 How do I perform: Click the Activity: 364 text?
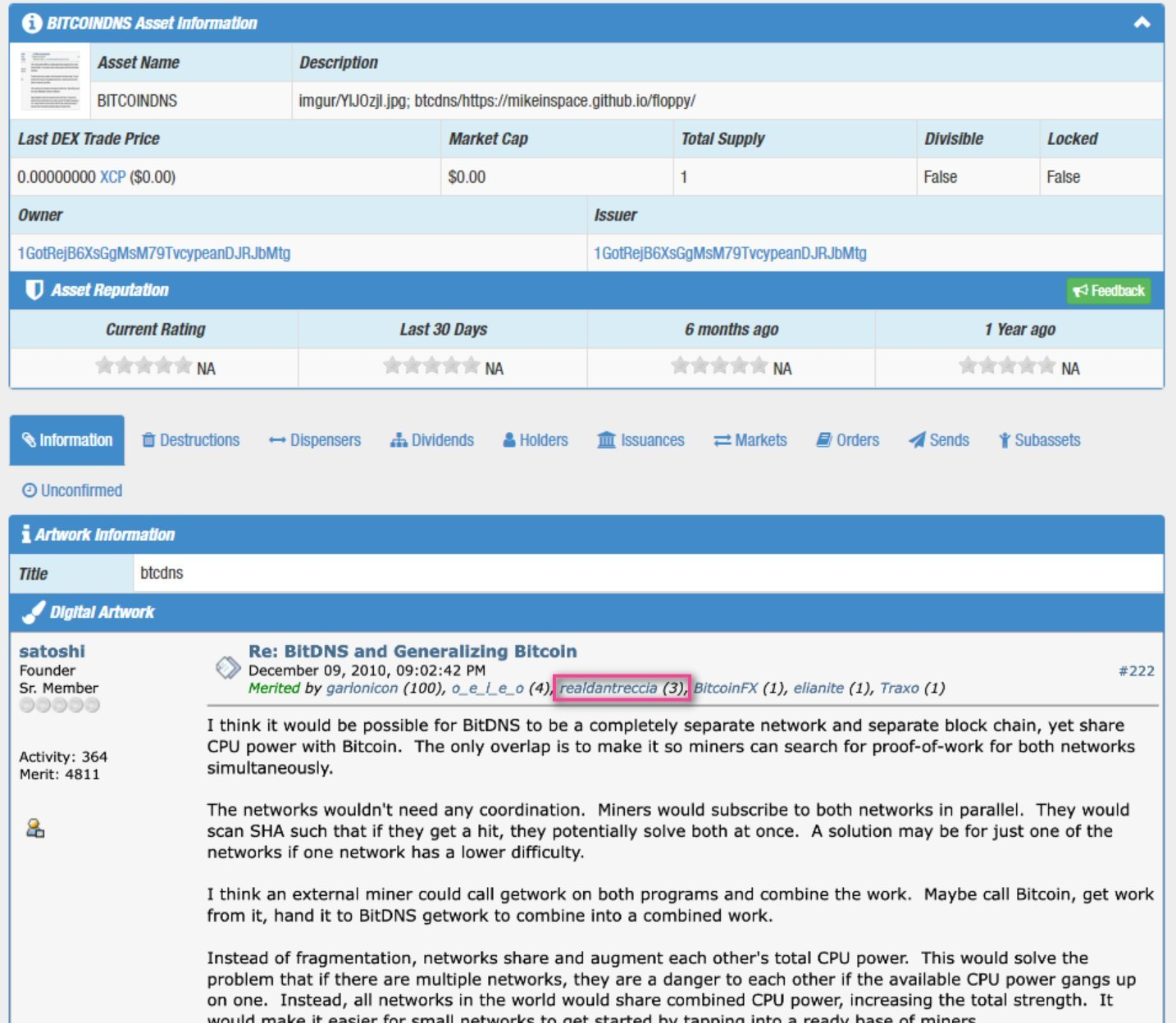(63, 757)
